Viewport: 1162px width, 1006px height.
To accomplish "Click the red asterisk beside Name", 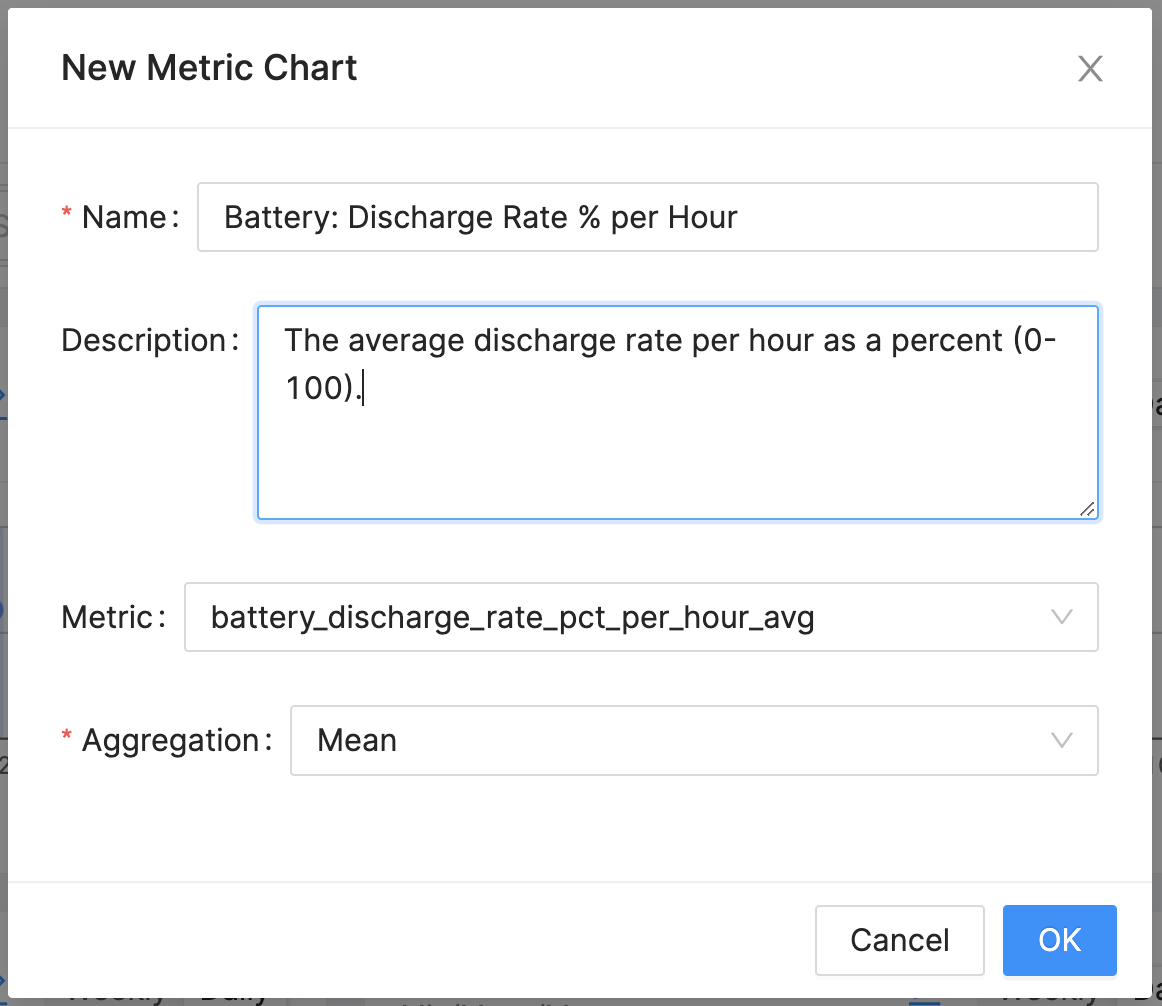I will coord(67,214).
